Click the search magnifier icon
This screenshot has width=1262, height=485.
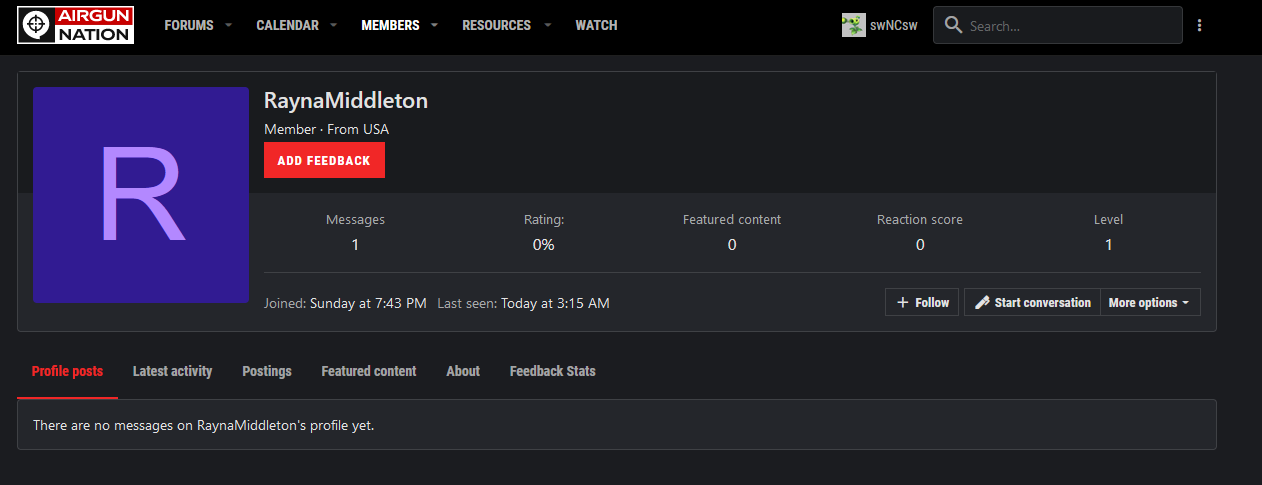(954, 26)
